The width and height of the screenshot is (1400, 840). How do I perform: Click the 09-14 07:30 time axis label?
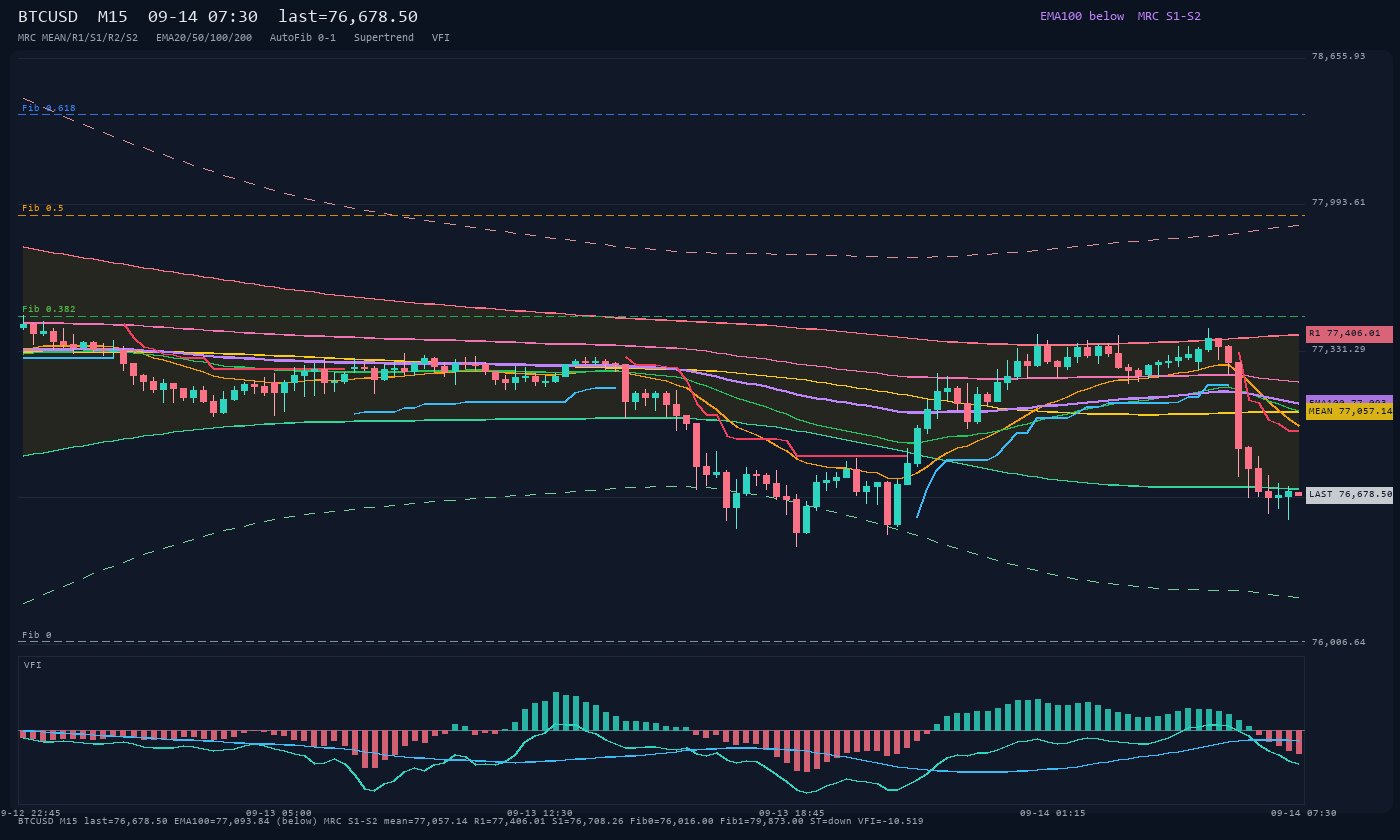point(1304,813)
